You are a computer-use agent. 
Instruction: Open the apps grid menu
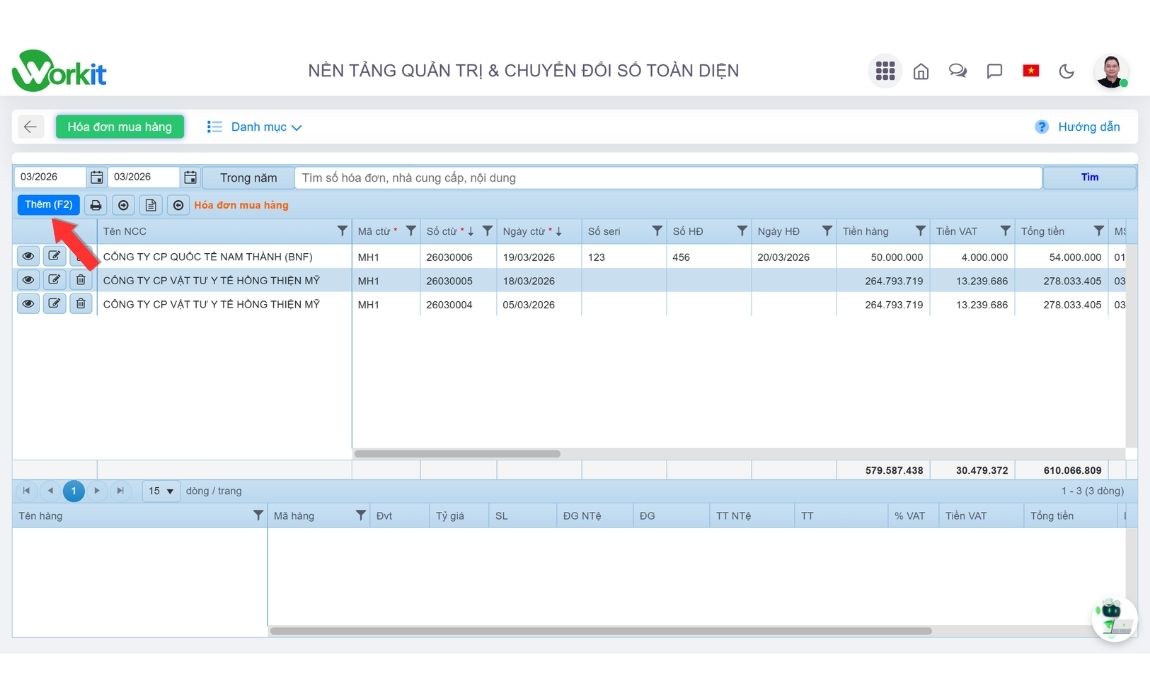coord(884,71)
